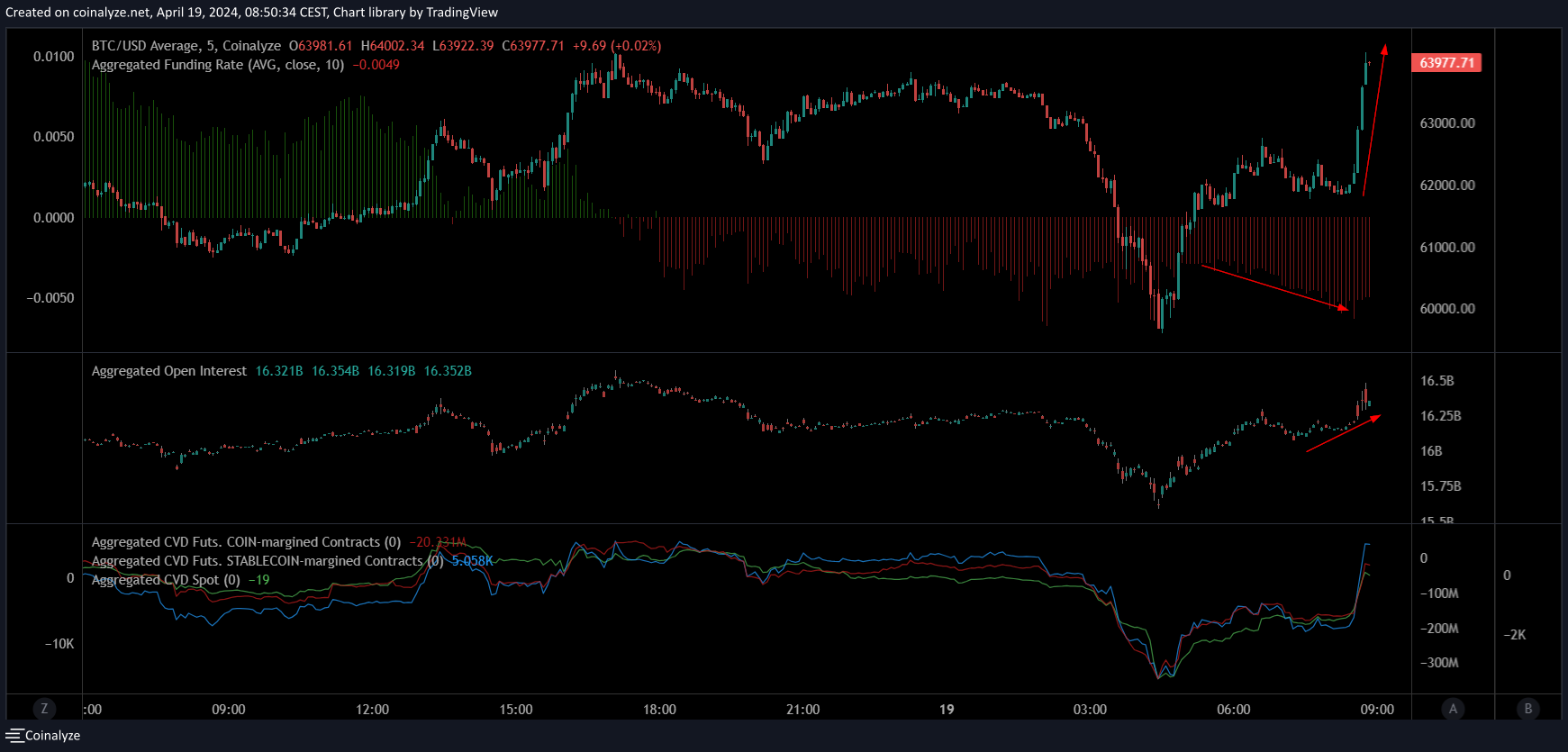
Task: Click the change value +9.69 (+0.02%)
Action: 617,46
